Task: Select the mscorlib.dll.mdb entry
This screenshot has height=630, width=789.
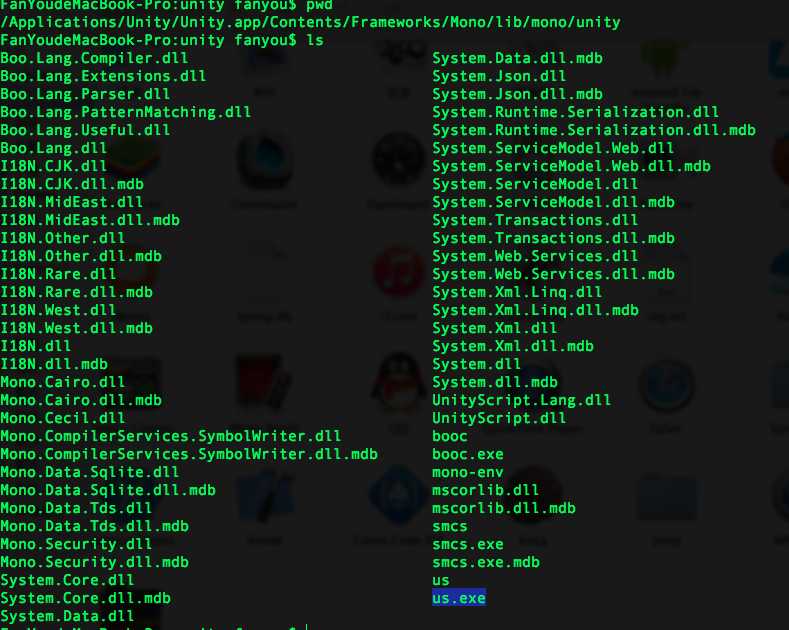Action: tap(504, 508)
